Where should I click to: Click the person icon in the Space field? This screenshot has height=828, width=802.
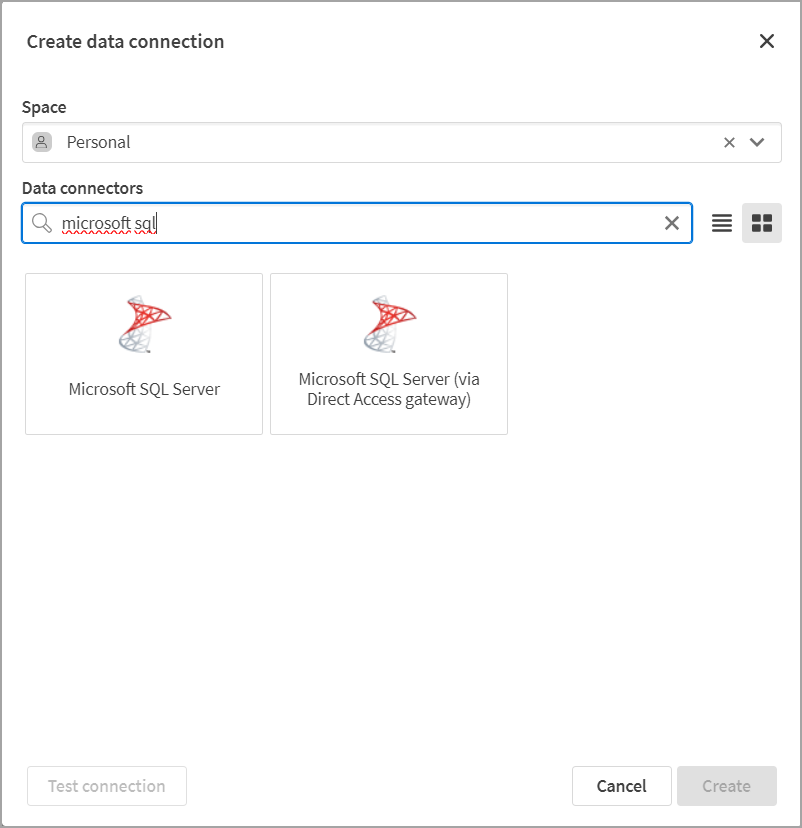(41, 142)
